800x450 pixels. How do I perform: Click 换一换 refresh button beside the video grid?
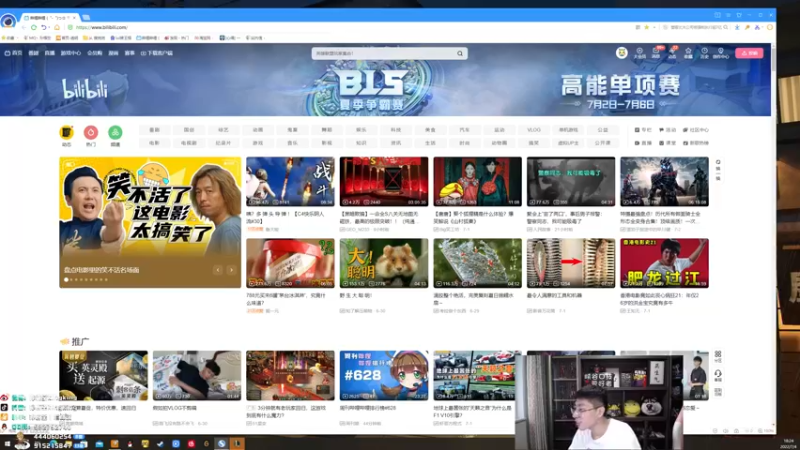(718, 170)
